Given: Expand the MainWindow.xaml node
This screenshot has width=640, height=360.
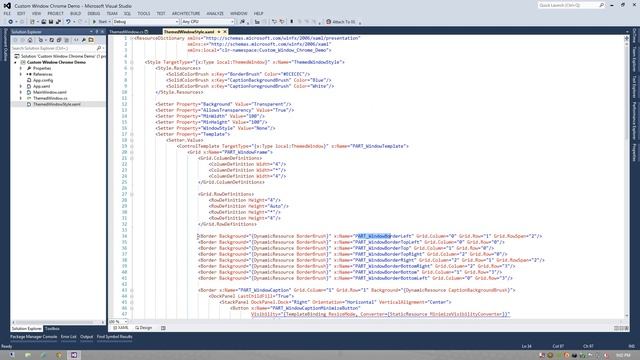Looking at the screenshot, I should click(x=21, y=92).
